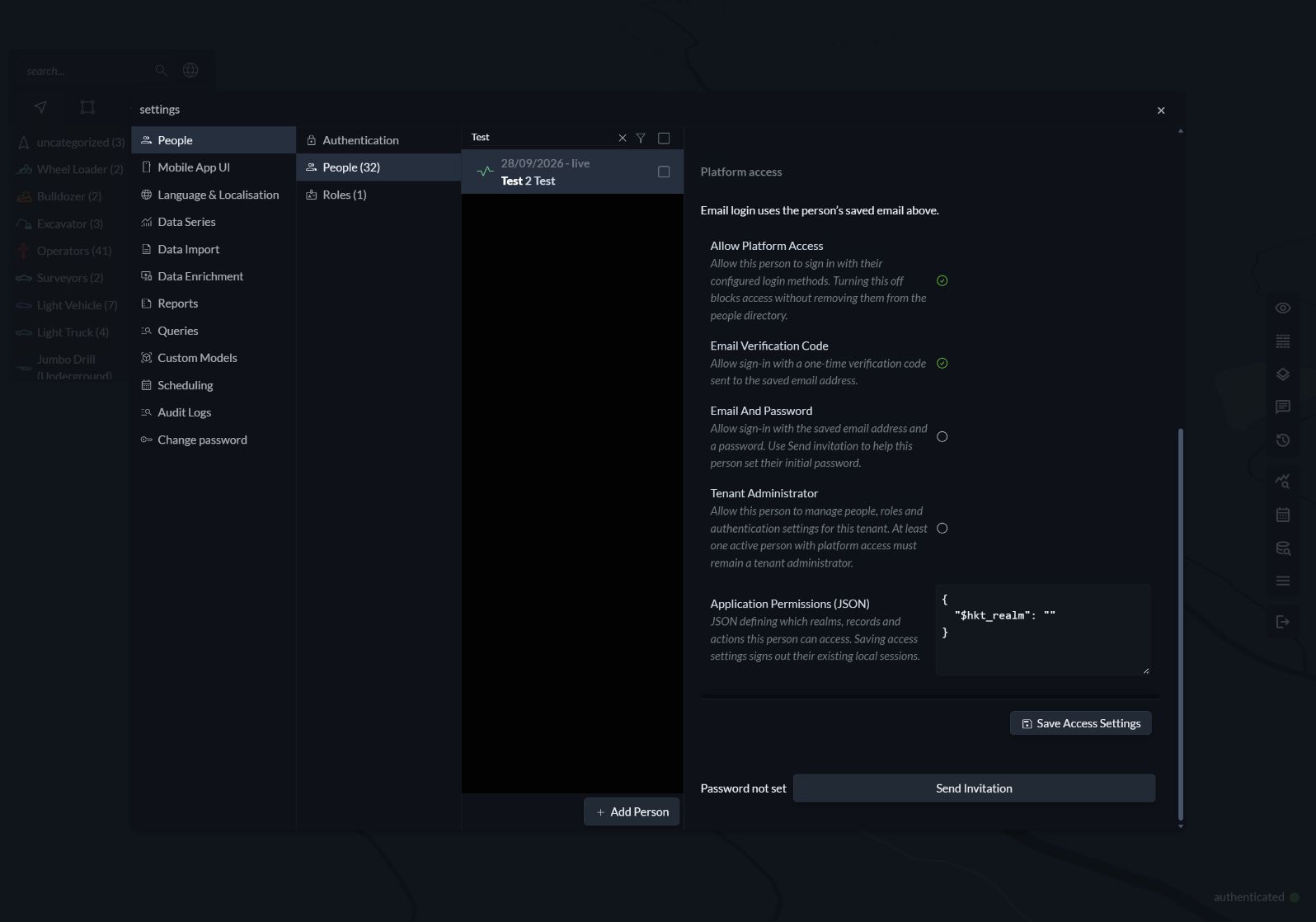
Task: Close the settings dialog
Action: pyautogui.click(x=1161, y=111)
